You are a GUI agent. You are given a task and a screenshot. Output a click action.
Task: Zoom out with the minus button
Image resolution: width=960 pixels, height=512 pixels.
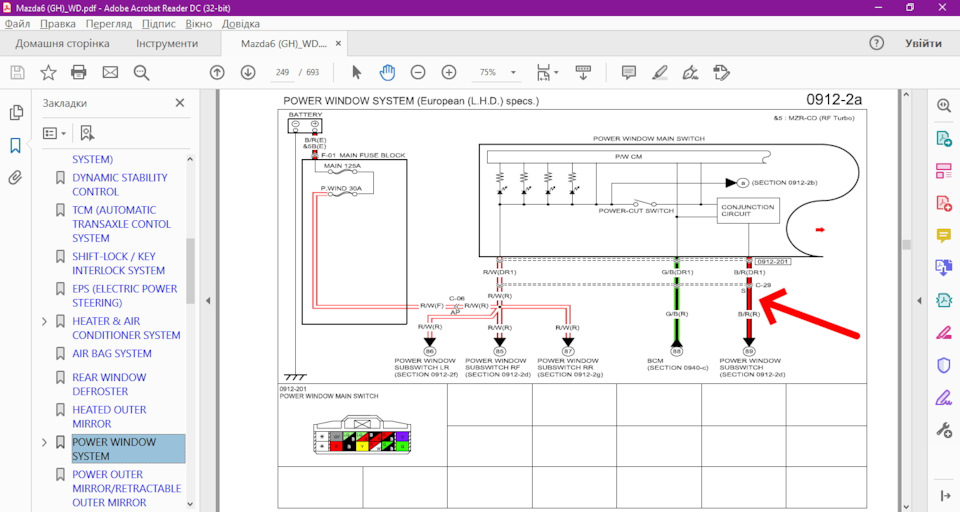pos(418,72)
